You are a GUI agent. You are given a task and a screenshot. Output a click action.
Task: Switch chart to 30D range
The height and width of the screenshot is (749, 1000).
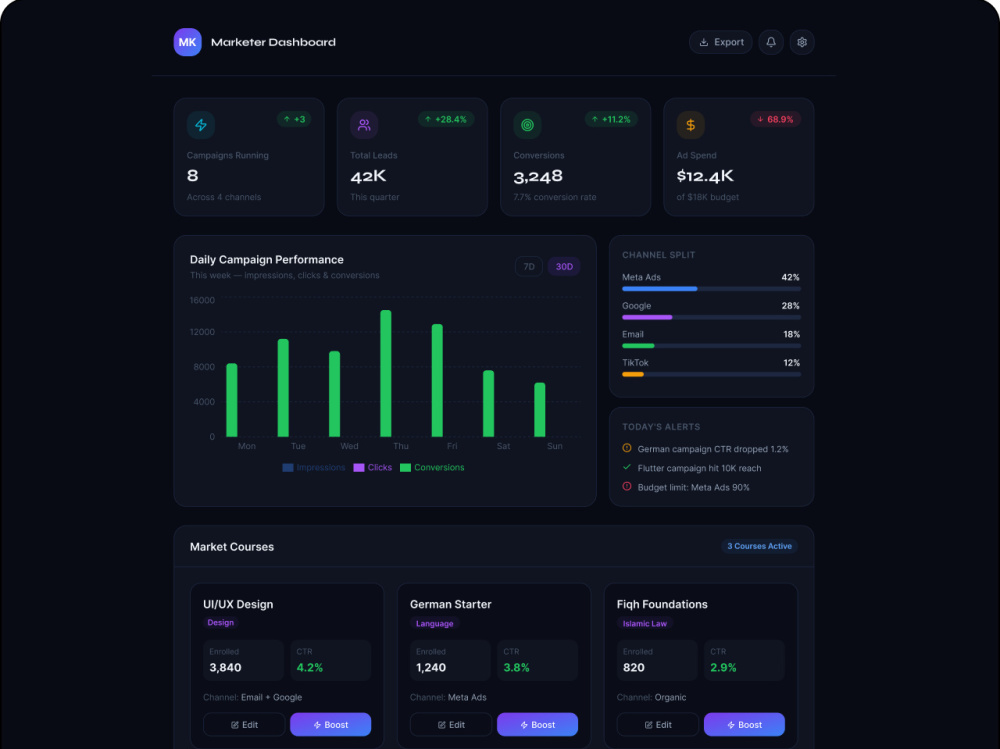pos(564,267)
